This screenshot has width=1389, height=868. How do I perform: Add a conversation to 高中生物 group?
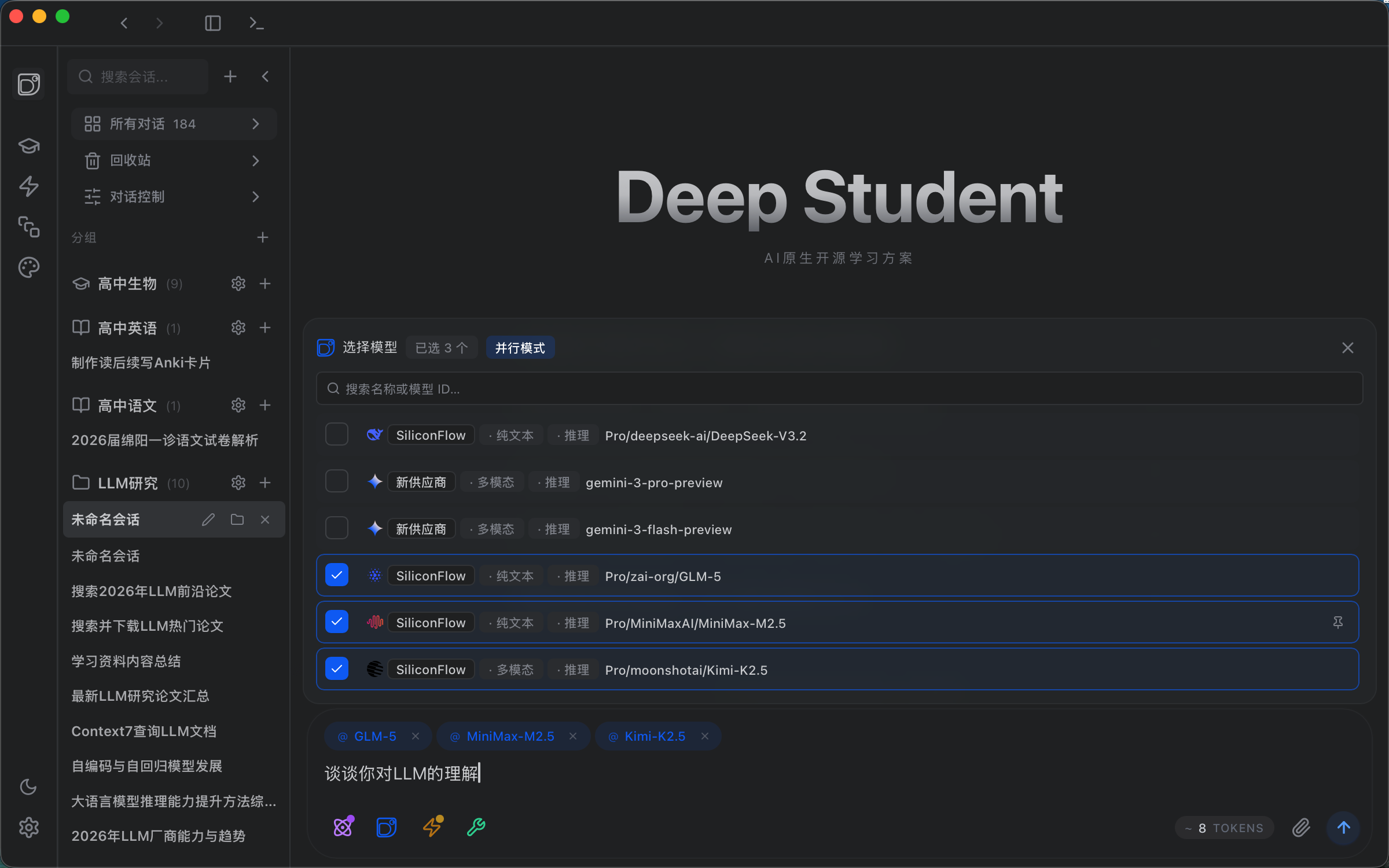click(x=265, y=284)
